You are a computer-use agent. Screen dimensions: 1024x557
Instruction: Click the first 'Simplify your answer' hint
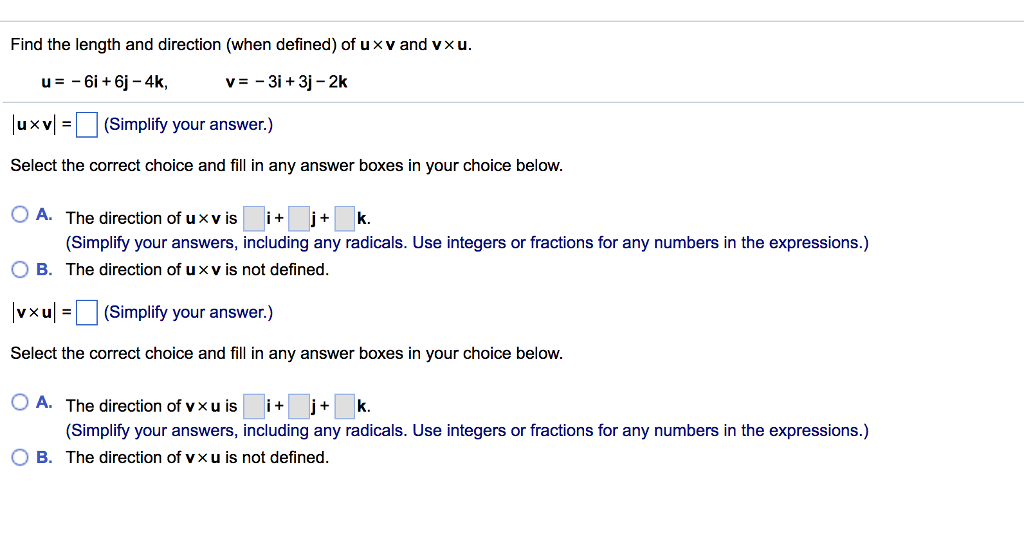click(188, 125)
